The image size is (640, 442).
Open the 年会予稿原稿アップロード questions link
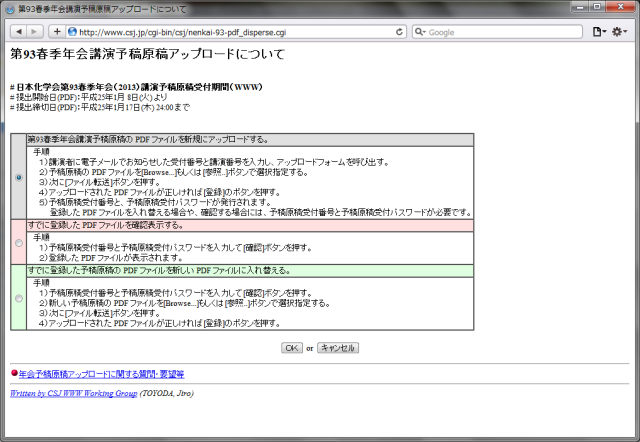coord(102,374)
